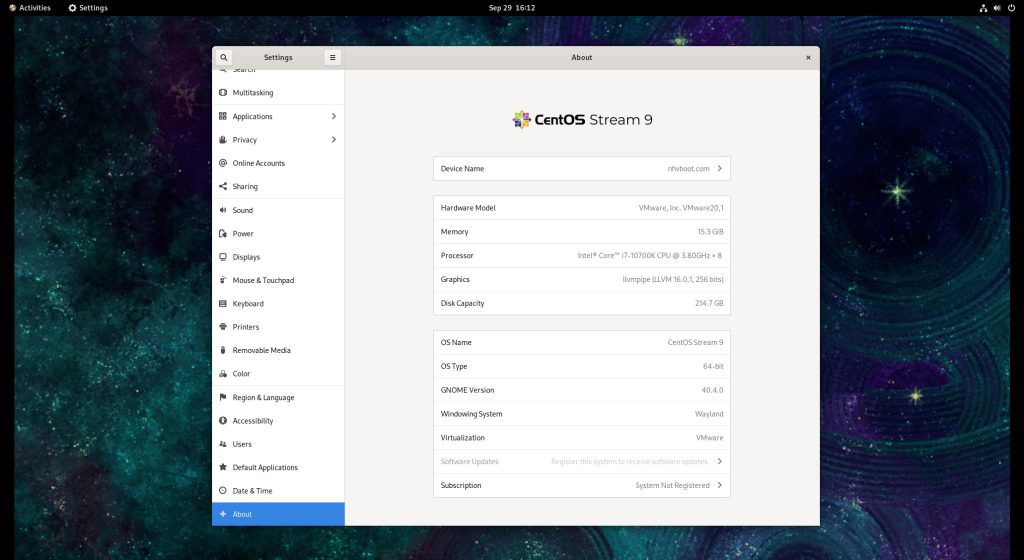Click the OS Type 64-bit value
1024x560 pixels.
click(712, 366)
